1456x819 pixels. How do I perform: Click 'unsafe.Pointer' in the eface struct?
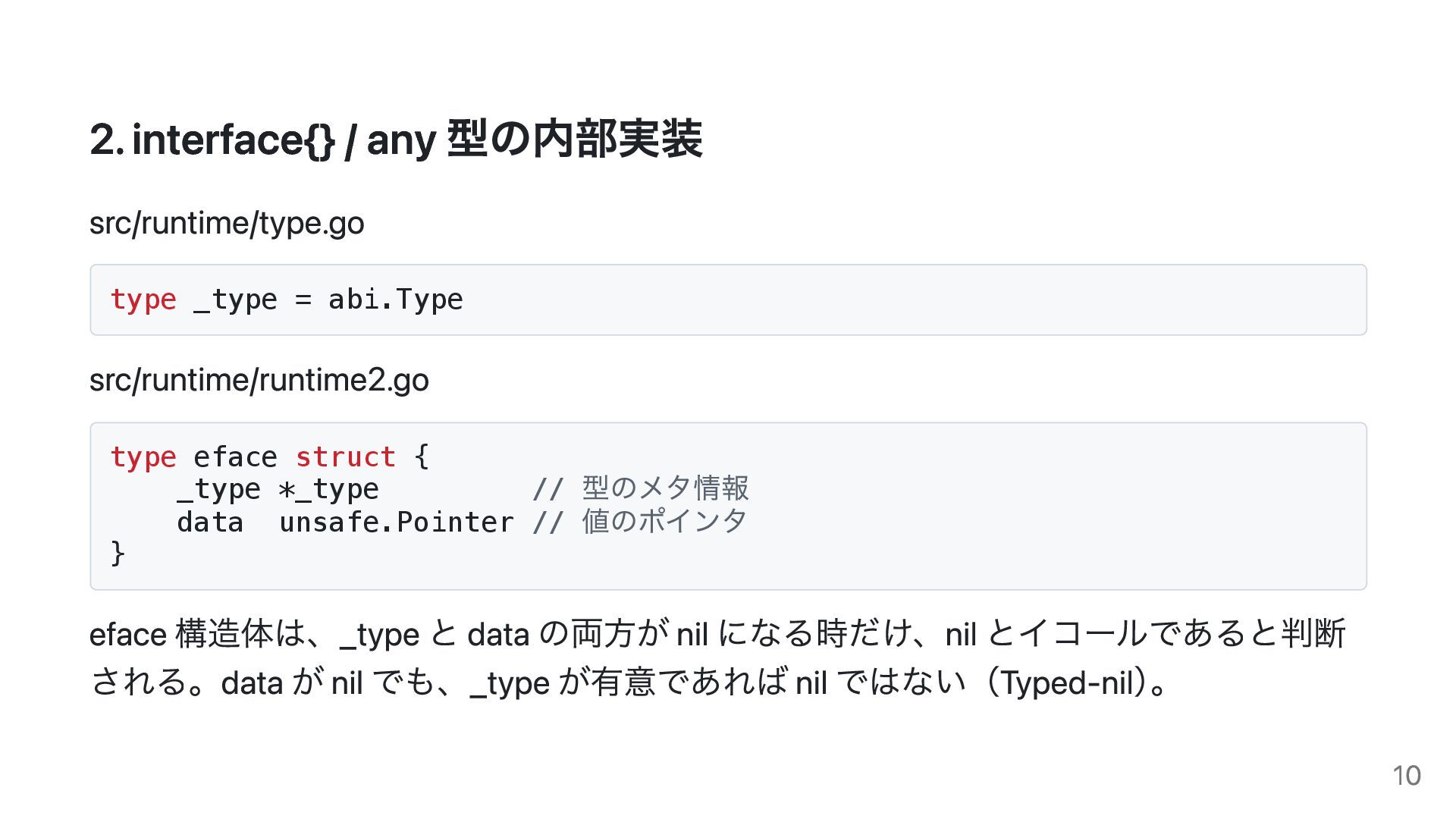pos(396,522)
